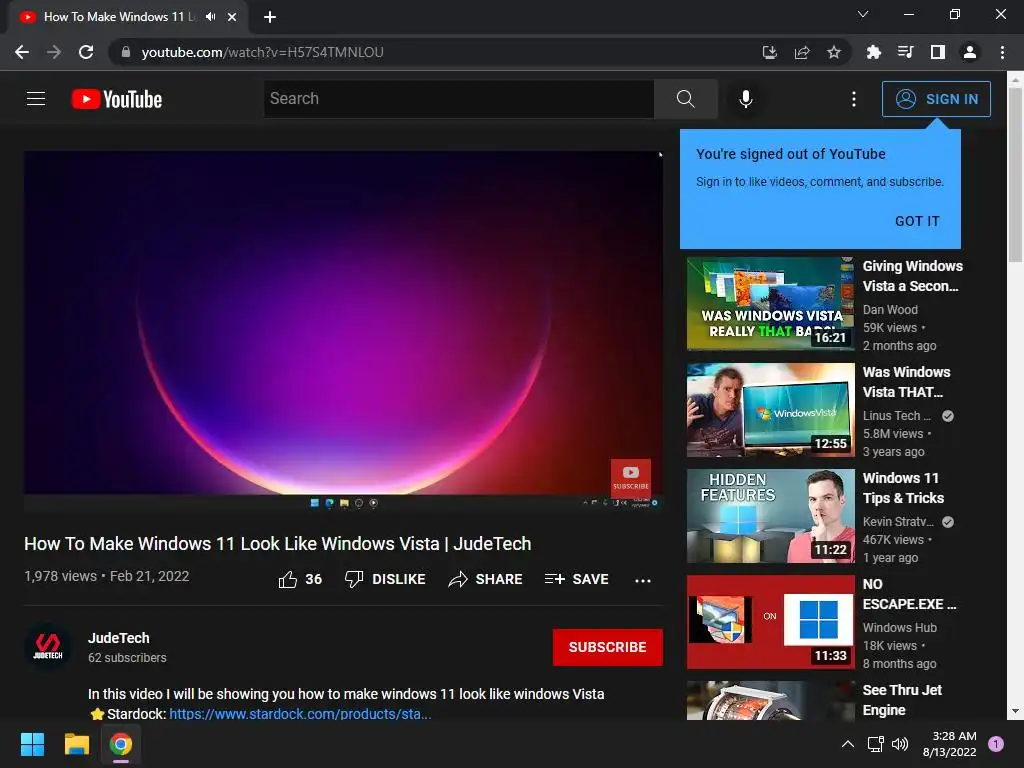Image resolution: width=1024 pixels, height=768 pixels.
Task: Open the YouTube hamburger guide menu
Action: click(36, 99)
